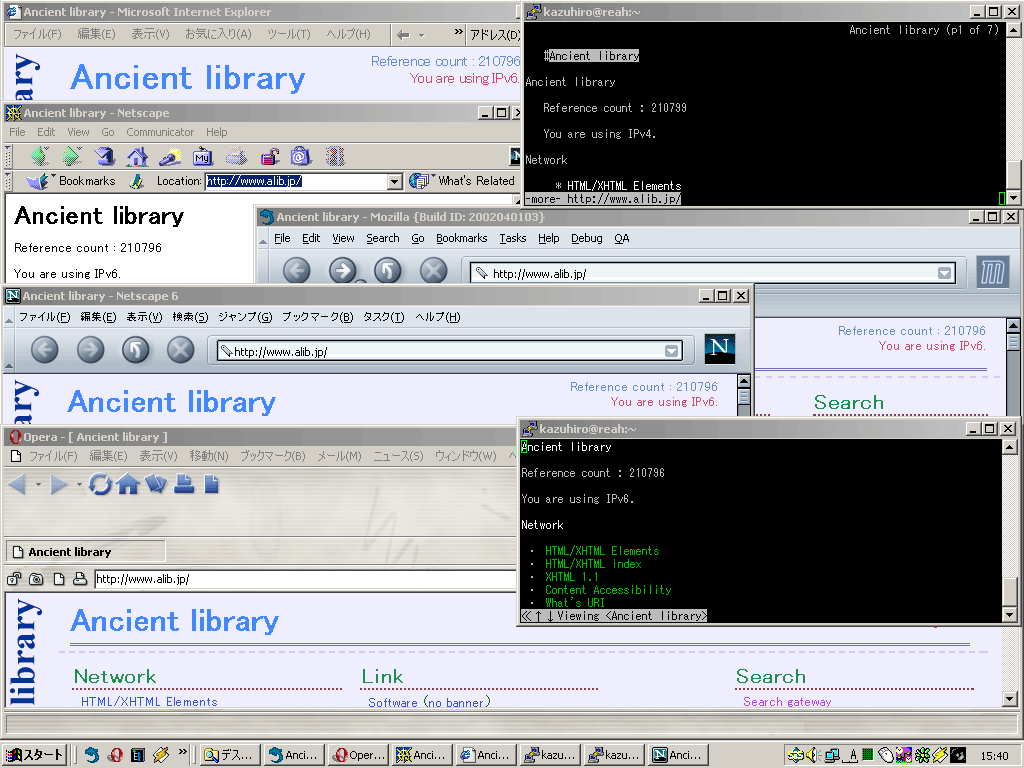This screenshot has height=768, width=1024.
Task: Follow Content Accessibility link in lower terminal
Action: tap(608, 590)
